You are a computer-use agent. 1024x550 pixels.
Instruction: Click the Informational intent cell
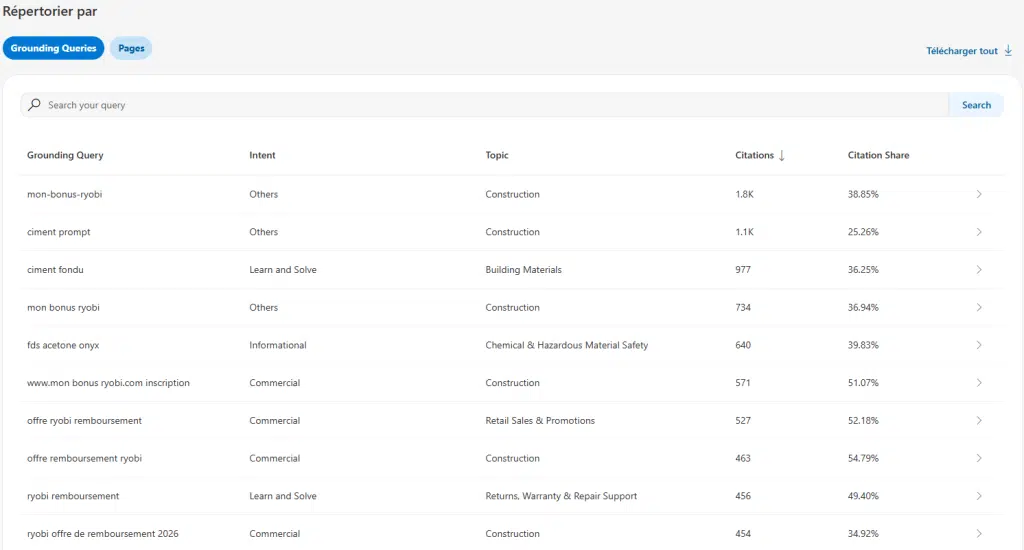(278, 345)
